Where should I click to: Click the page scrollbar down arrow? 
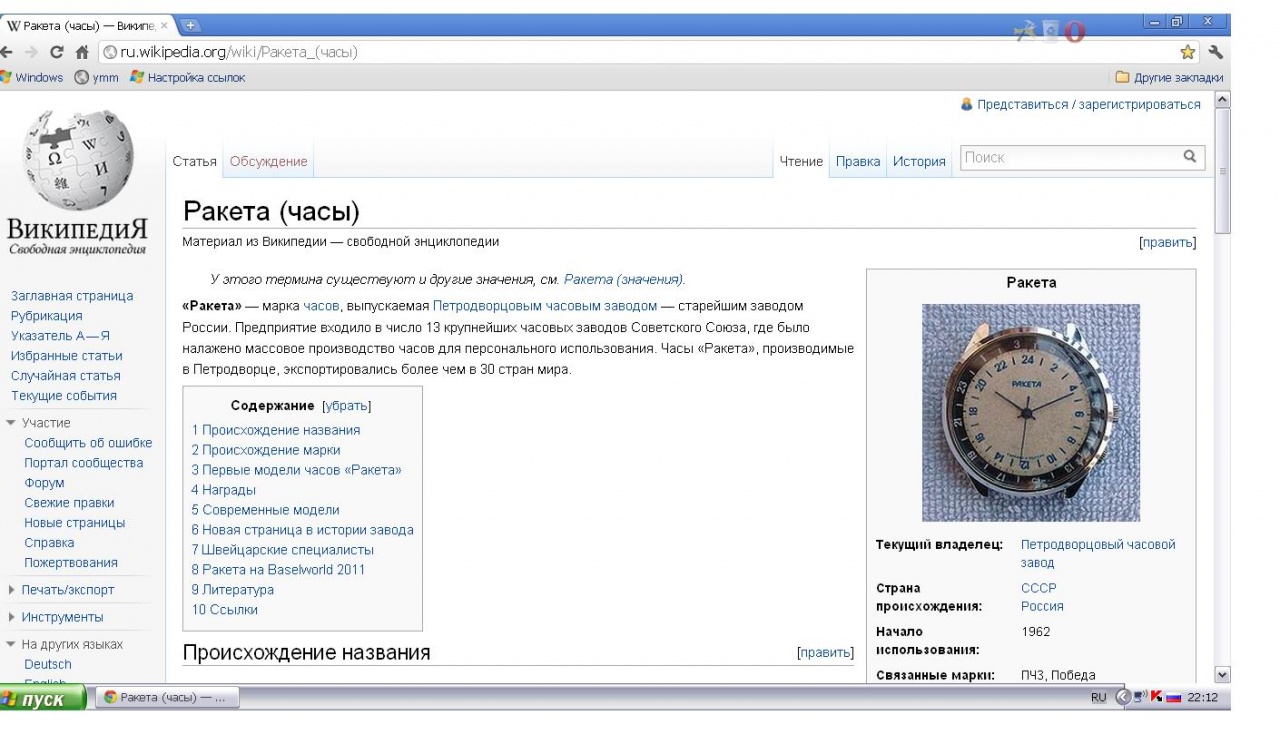[1221, 676]
